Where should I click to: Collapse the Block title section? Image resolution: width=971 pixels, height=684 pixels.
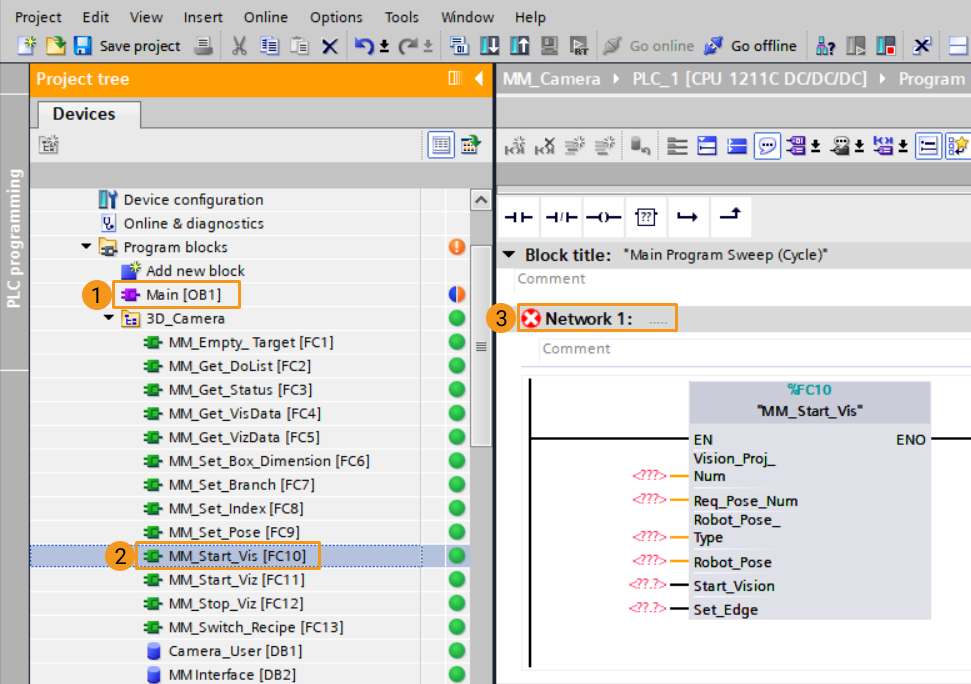click(509, 255)
